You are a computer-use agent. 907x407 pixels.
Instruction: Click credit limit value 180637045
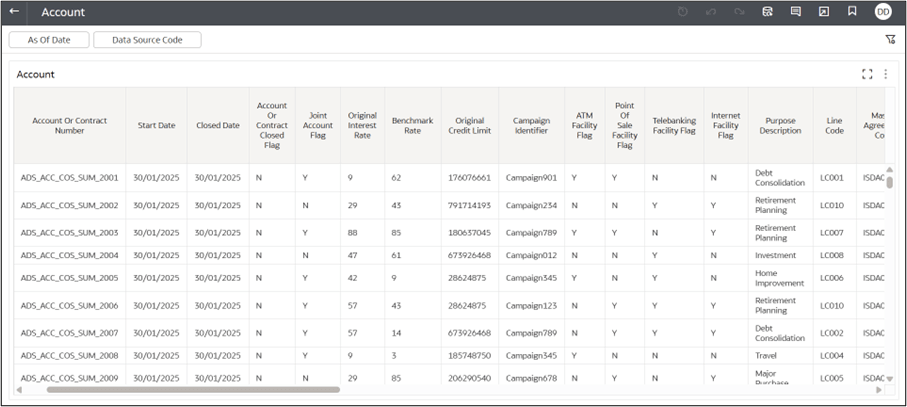pyautogui.click(x=469, y=232)
